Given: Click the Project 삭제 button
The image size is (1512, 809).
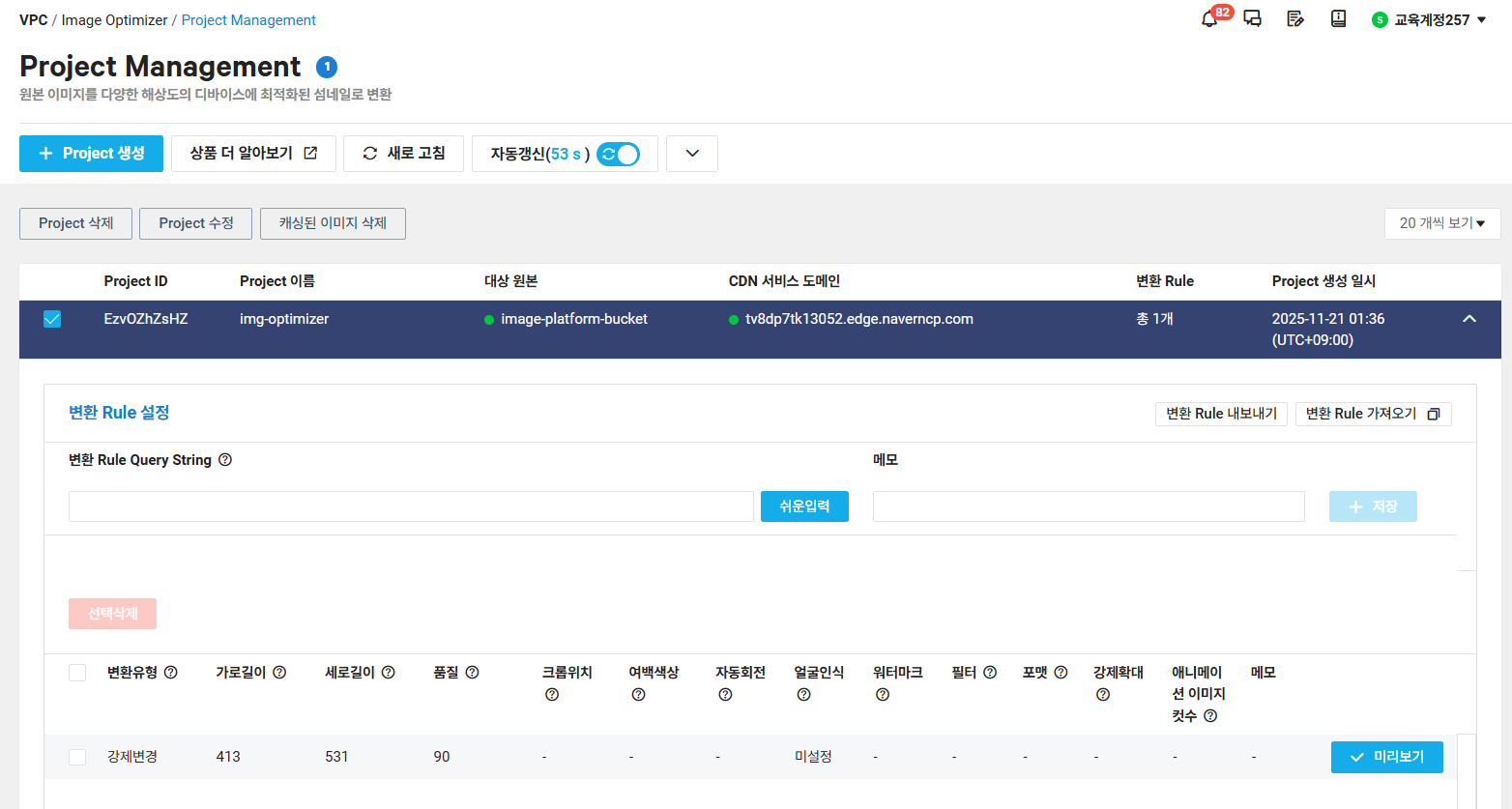Looking at the screenshot, I should click(x=76, y=223).
